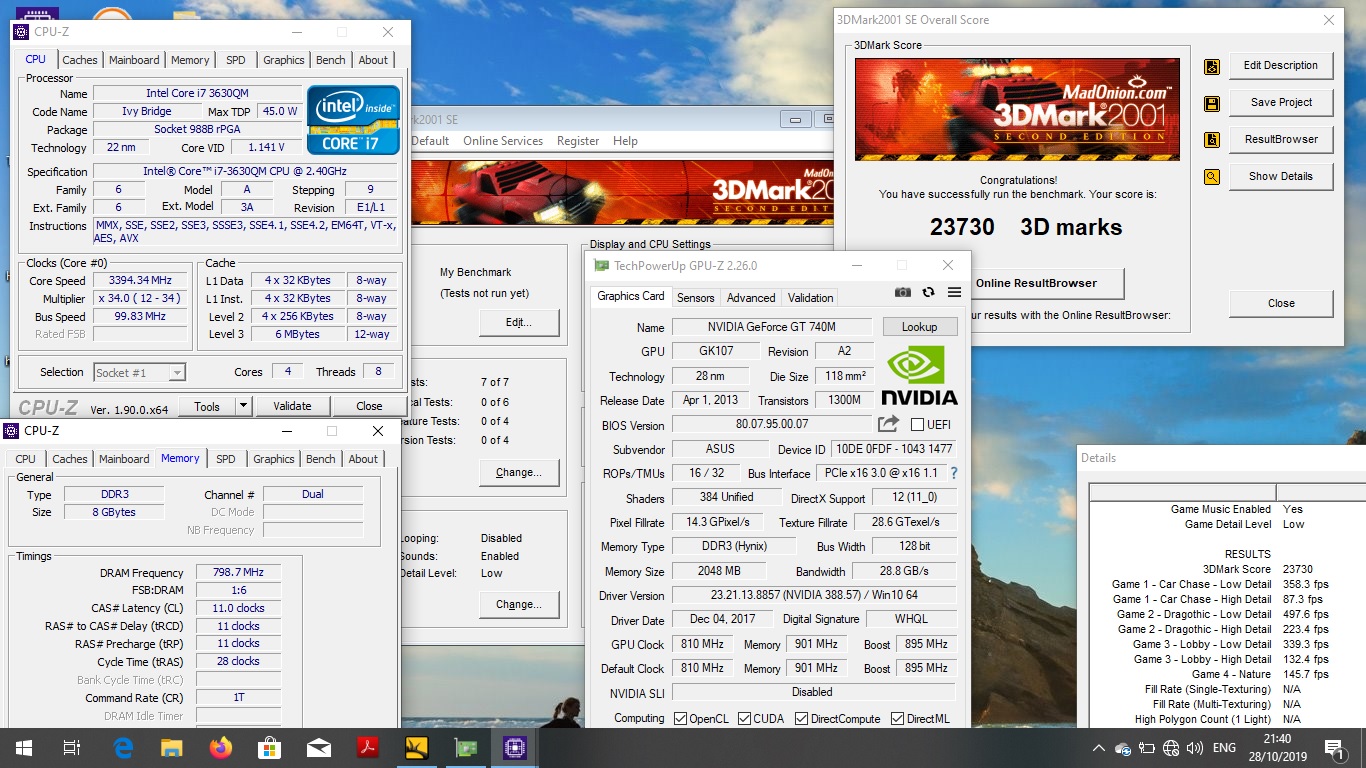
Task: Click the BIOS export share icon in GPU-Z
Action: [x=888, y=424]
